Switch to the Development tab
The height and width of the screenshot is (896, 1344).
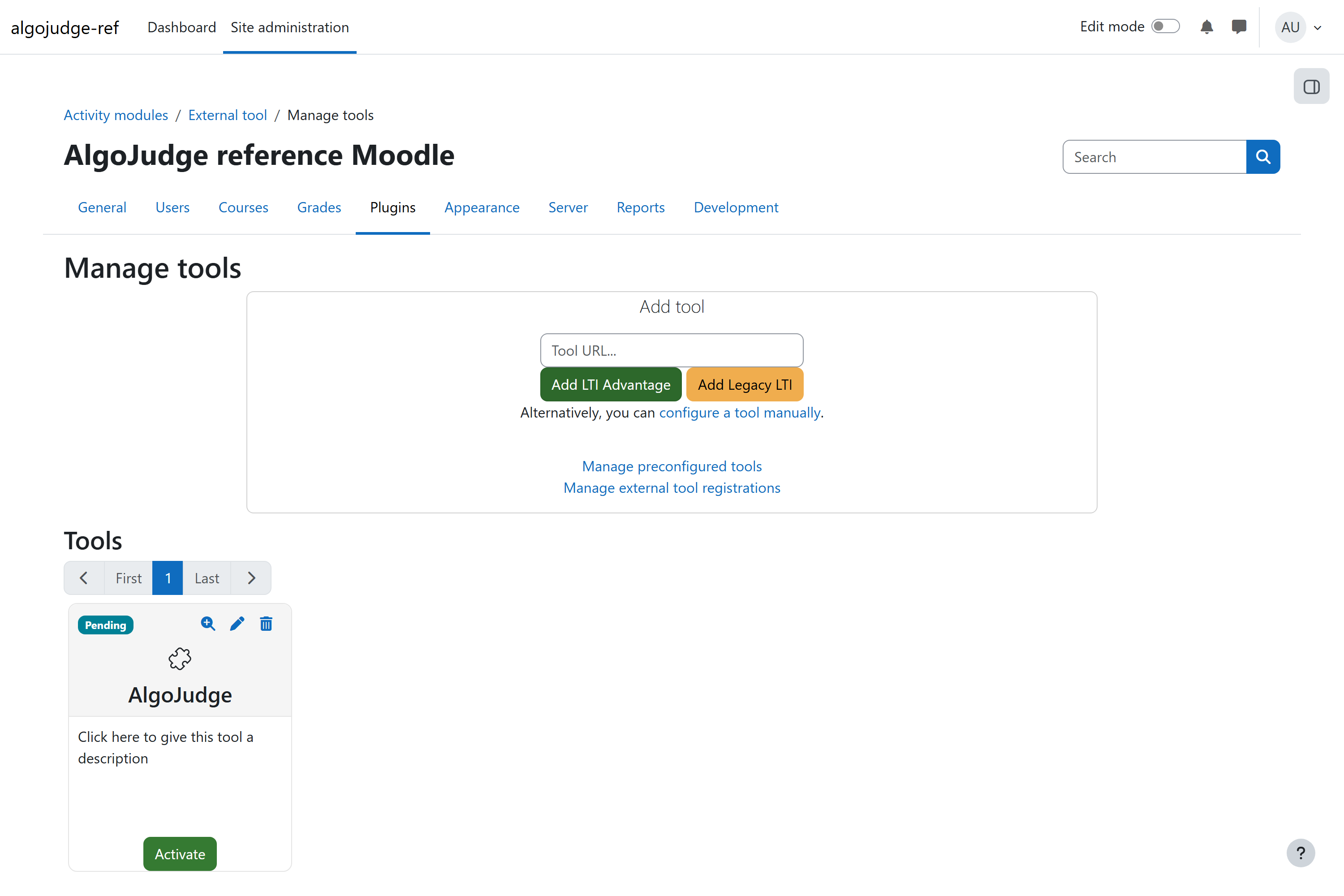click(736, 207)
